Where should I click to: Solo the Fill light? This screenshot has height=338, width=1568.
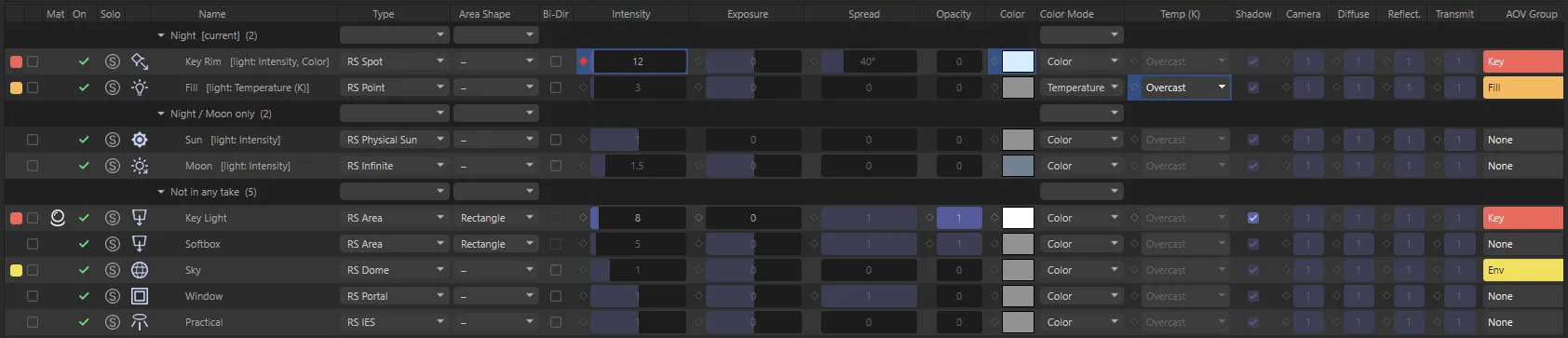tap(113, 88)
